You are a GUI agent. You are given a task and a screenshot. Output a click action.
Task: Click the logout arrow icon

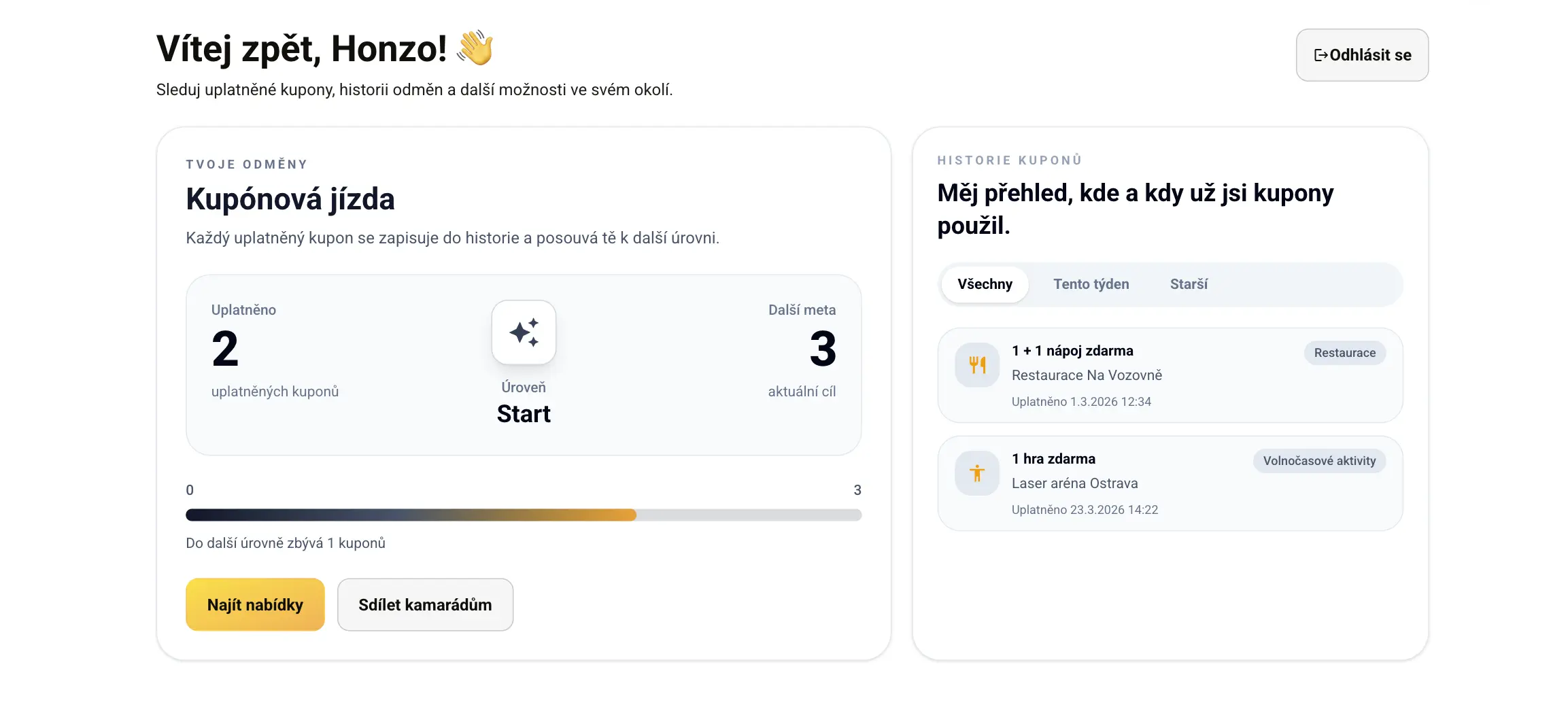coord(1320,55)
